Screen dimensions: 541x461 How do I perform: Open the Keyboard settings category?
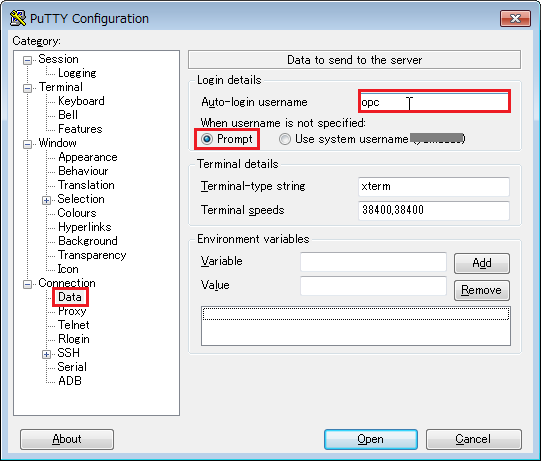(x=81, y=101)
